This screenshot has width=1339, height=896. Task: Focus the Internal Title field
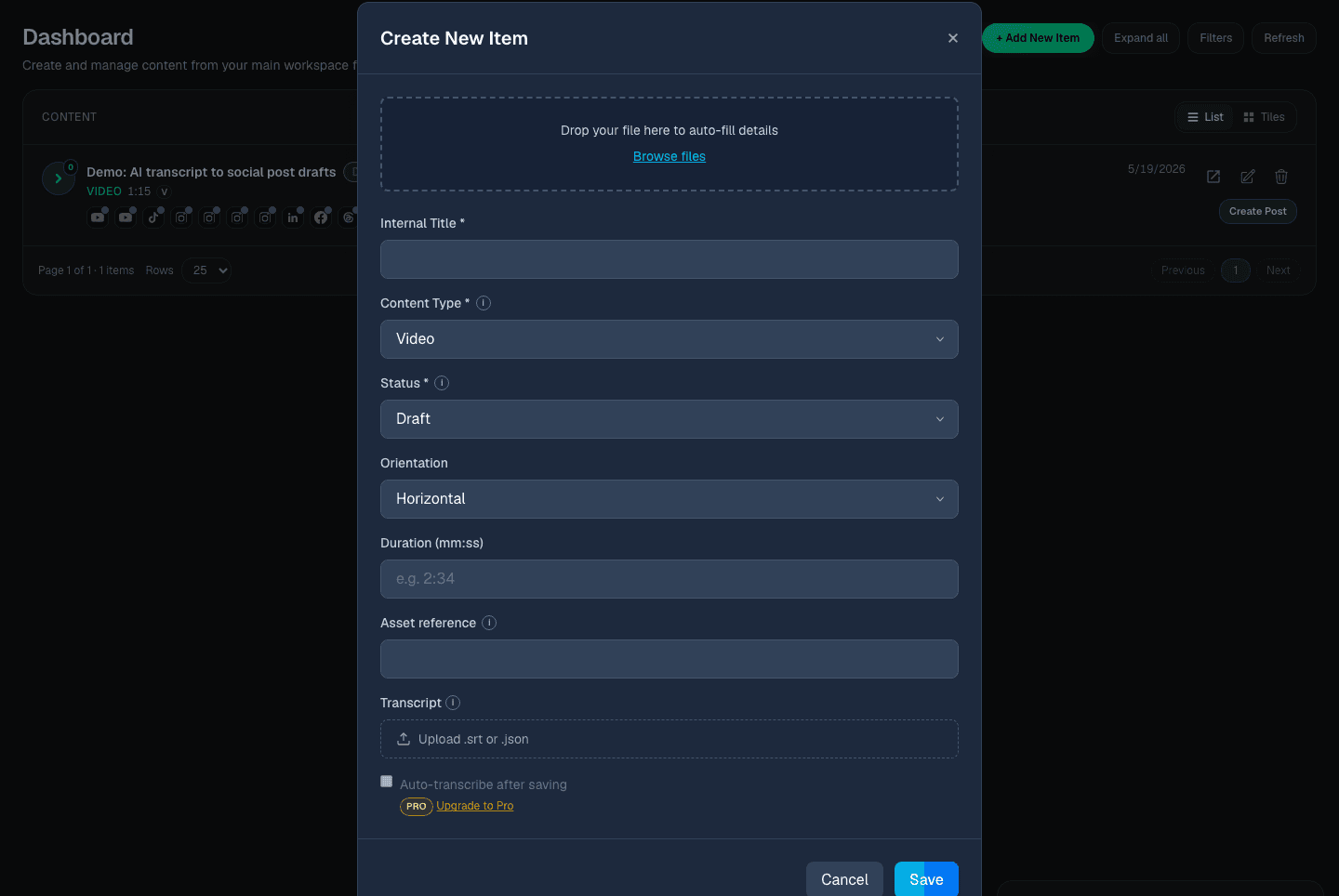tap(669, 259)
